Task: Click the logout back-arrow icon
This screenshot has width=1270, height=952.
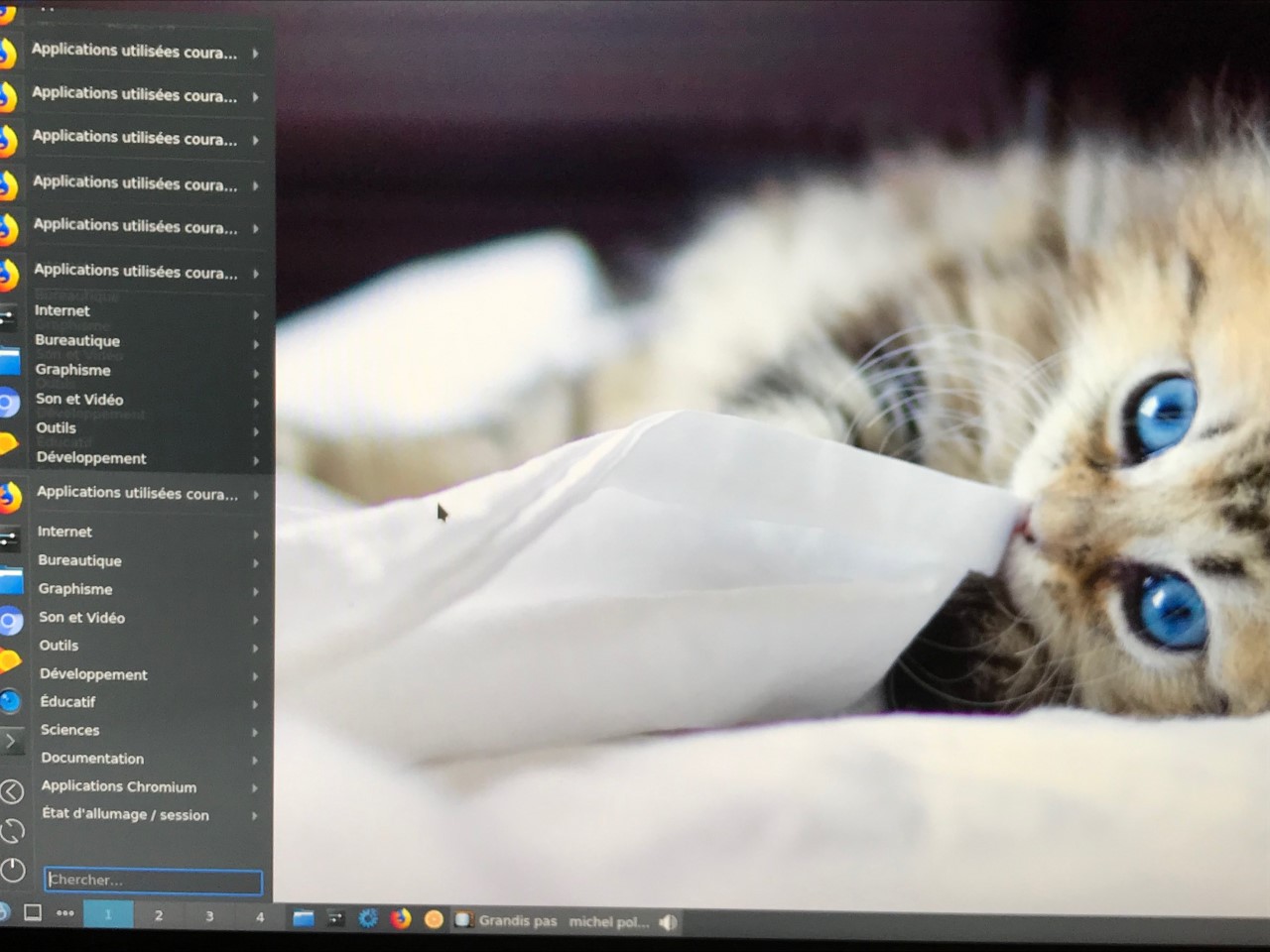Action: (x=12, y=791)
